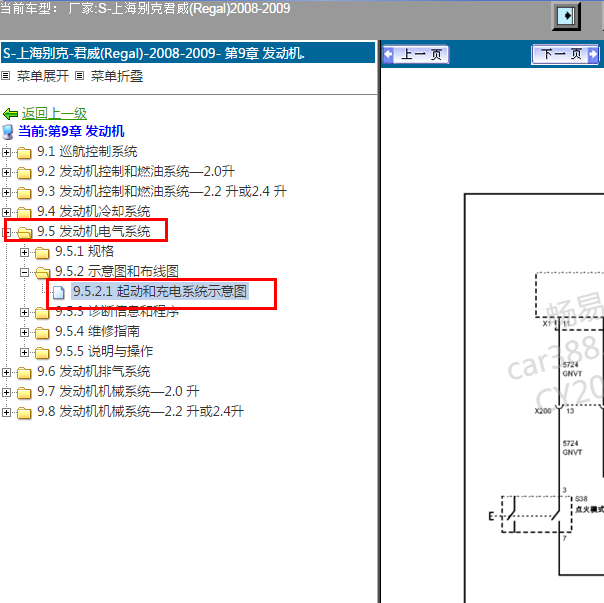Click folder icon of 9.2 发动机控制和燃油系统

coord(24,173)
